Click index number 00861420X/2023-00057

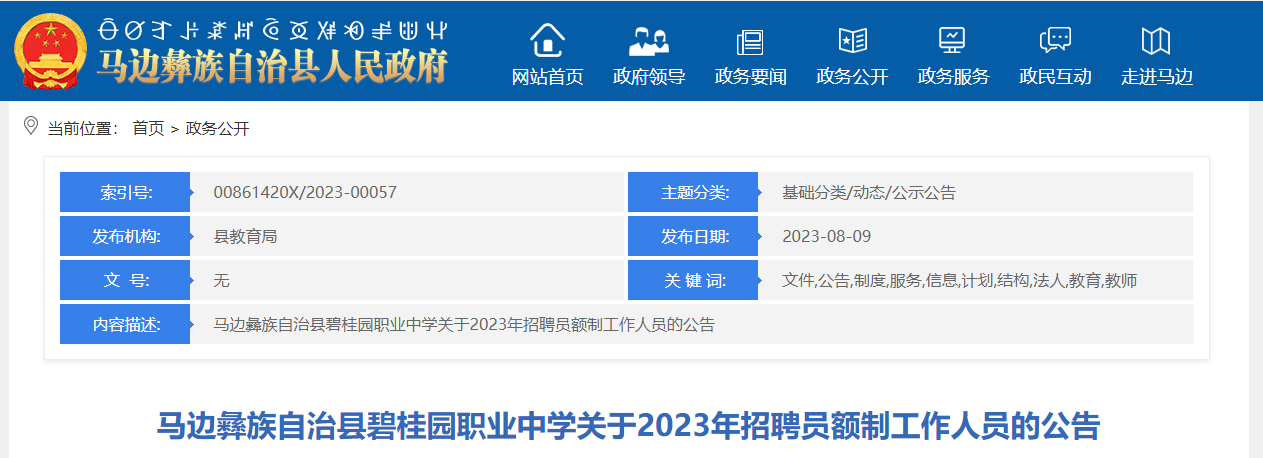click(x=305, y=192)
